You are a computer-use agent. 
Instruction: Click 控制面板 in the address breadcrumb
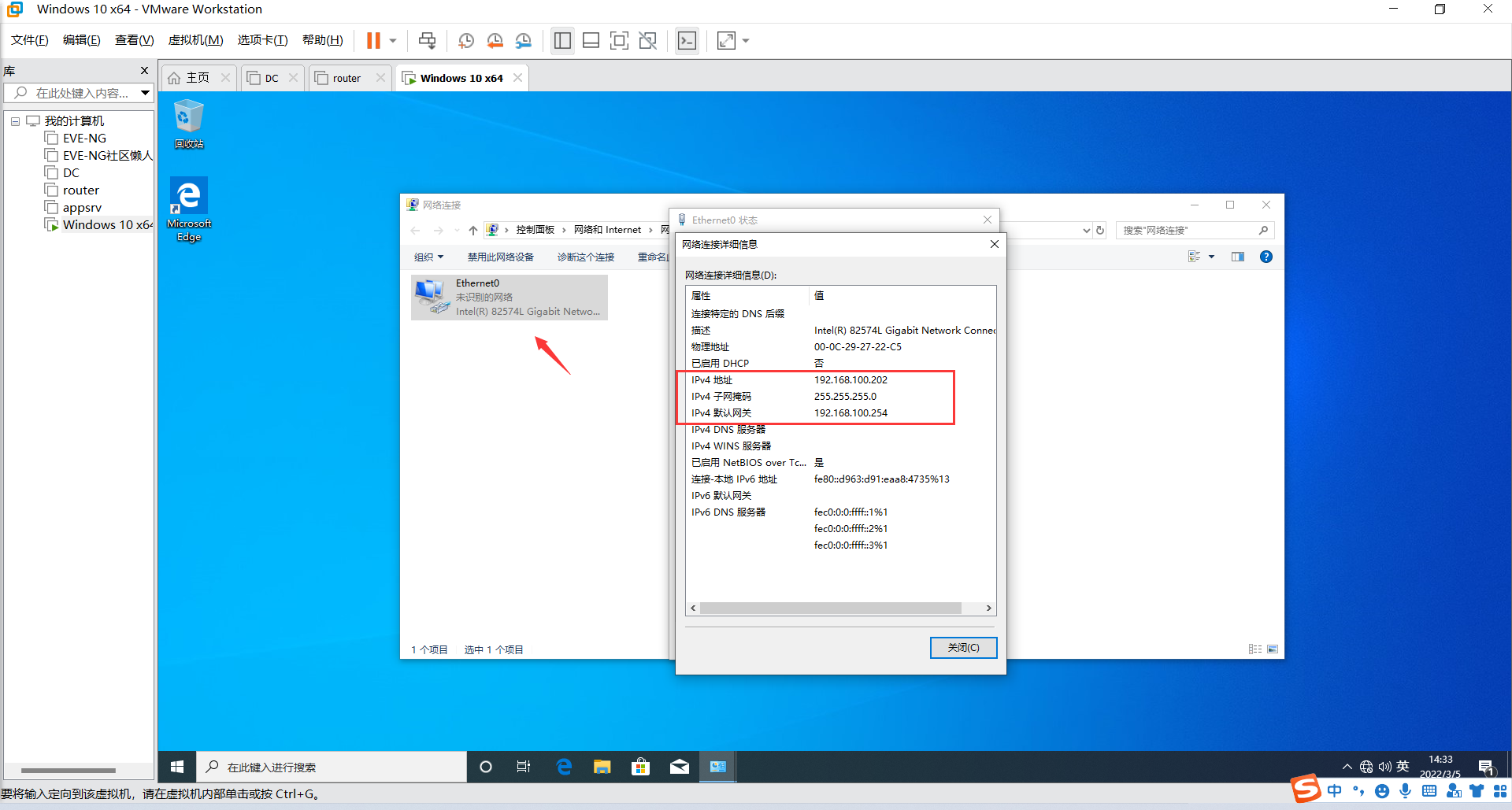[535, 230]
